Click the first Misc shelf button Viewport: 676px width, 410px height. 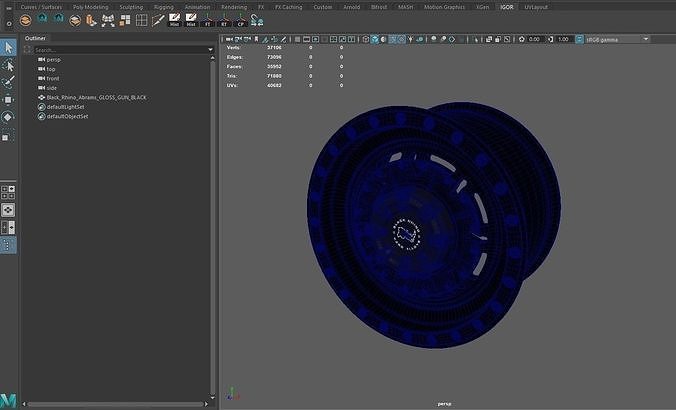click(174, 20)
